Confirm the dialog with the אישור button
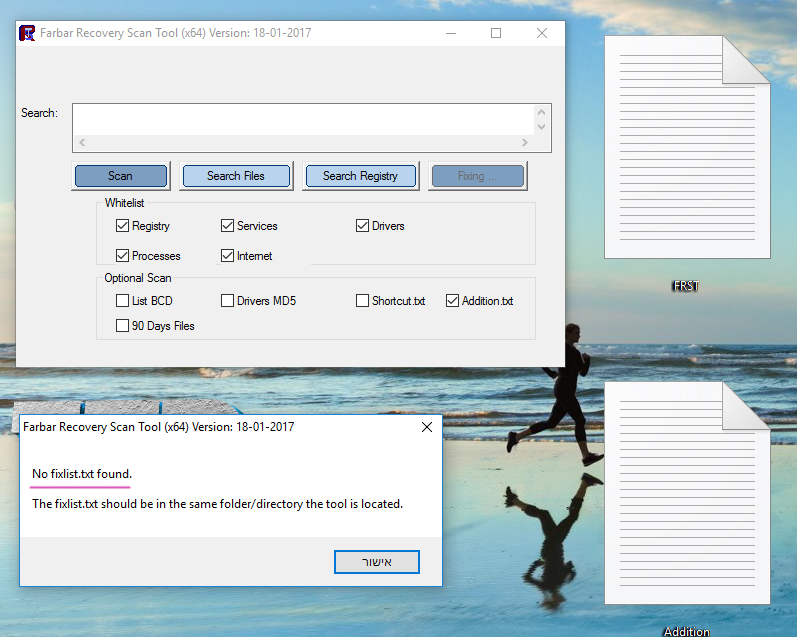 pos(377,562)
